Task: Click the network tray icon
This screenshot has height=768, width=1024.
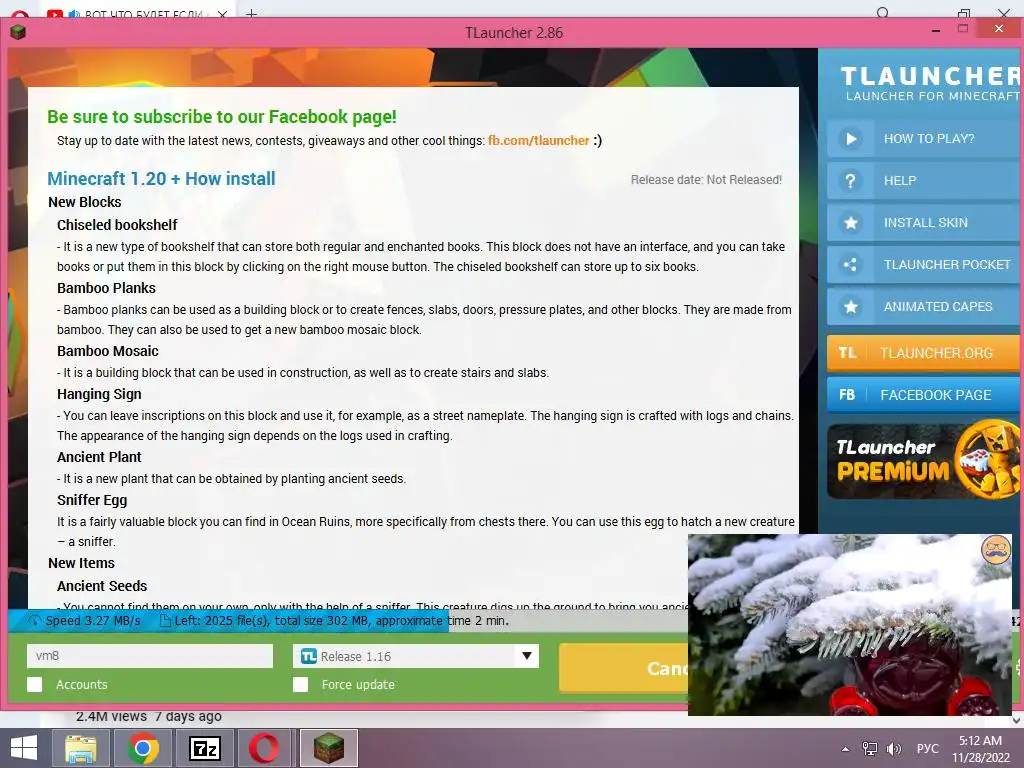Action: click(870, 749)
